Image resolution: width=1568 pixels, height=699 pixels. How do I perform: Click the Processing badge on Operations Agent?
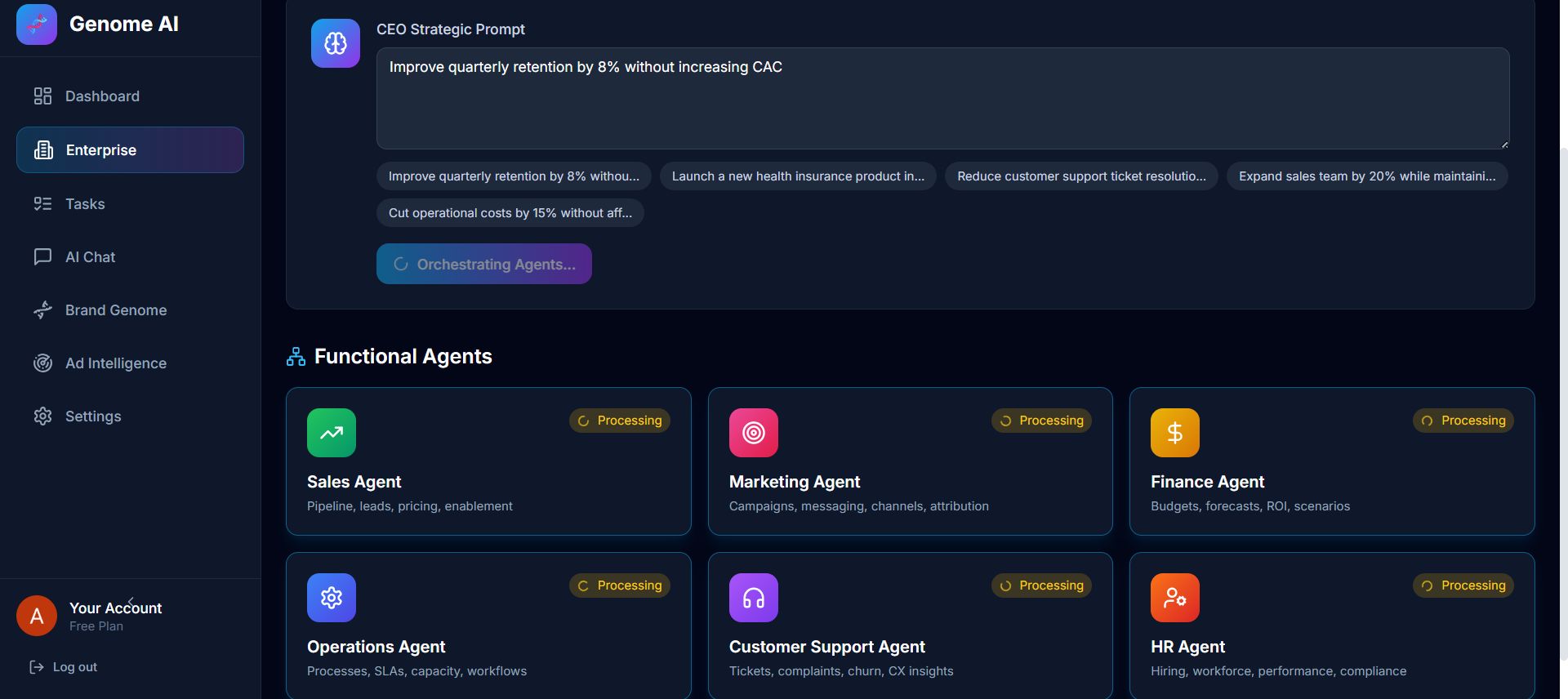click(620, 585)
